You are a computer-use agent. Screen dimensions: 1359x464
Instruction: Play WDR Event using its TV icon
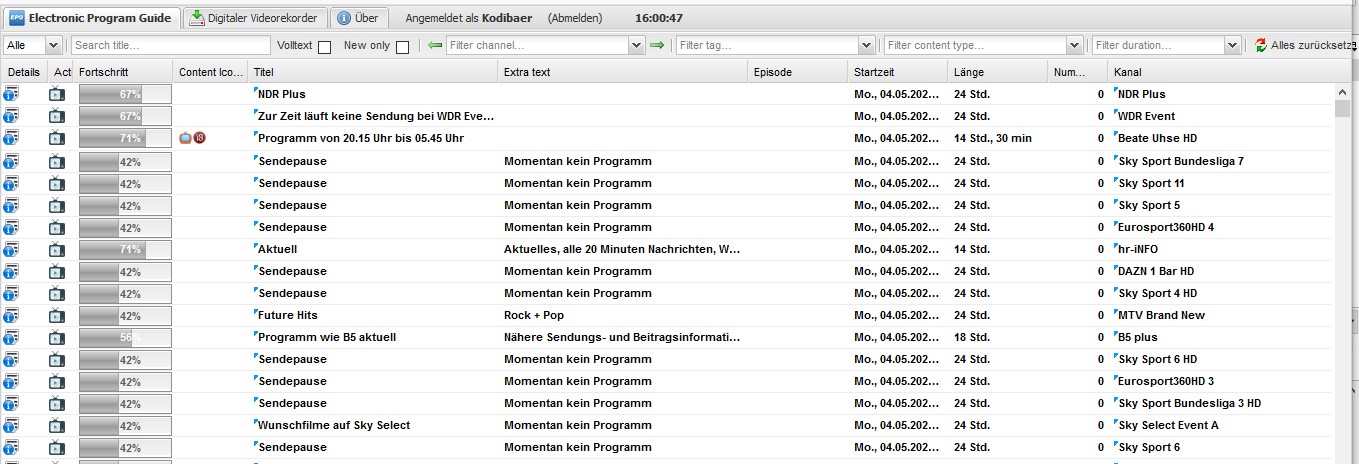(57, 116)
